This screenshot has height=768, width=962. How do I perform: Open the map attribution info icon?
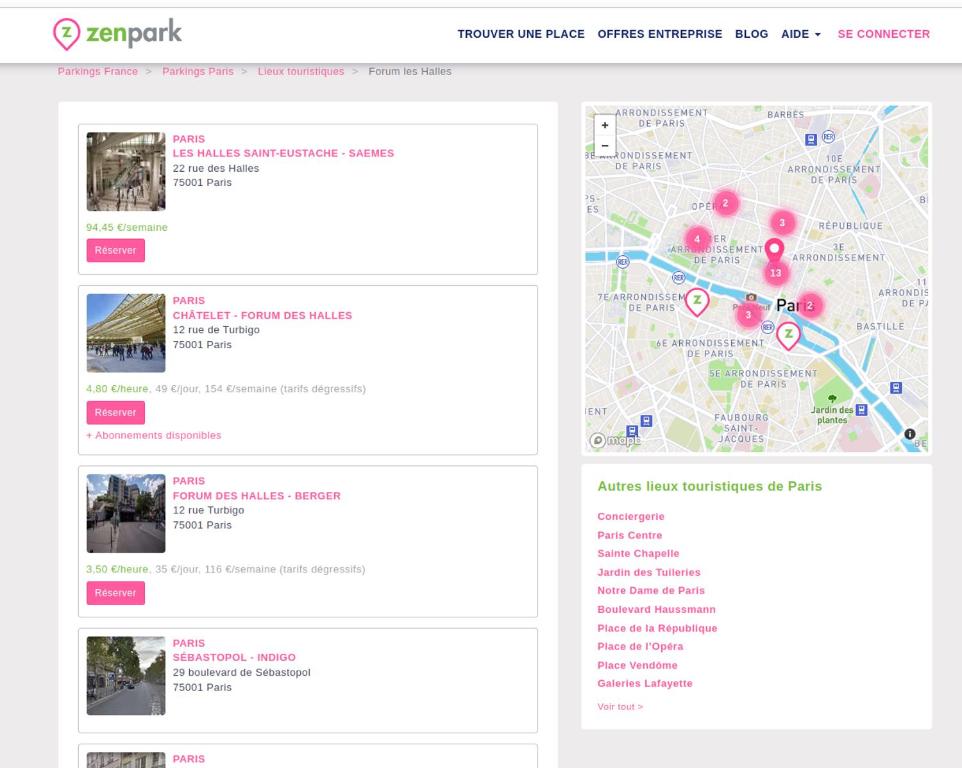click(909, 434)
